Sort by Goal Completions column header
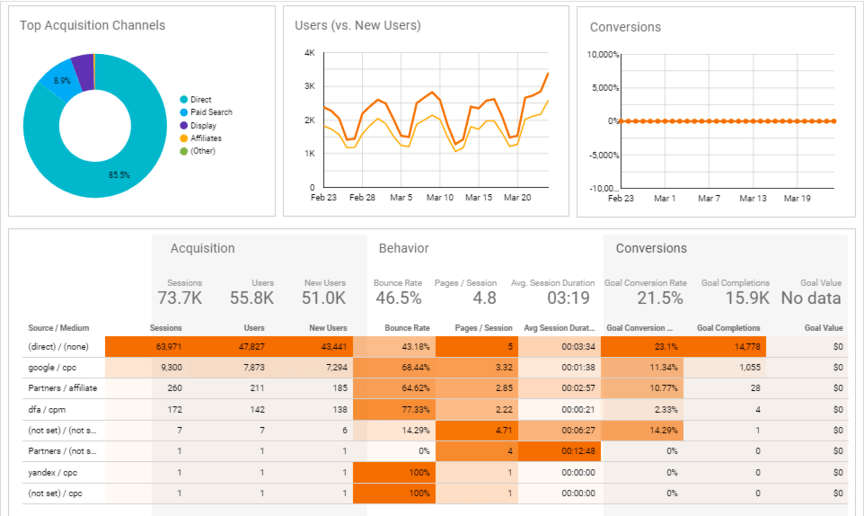Image resolution: width=864 pixels, height=516 pixels. pos(728,327)
